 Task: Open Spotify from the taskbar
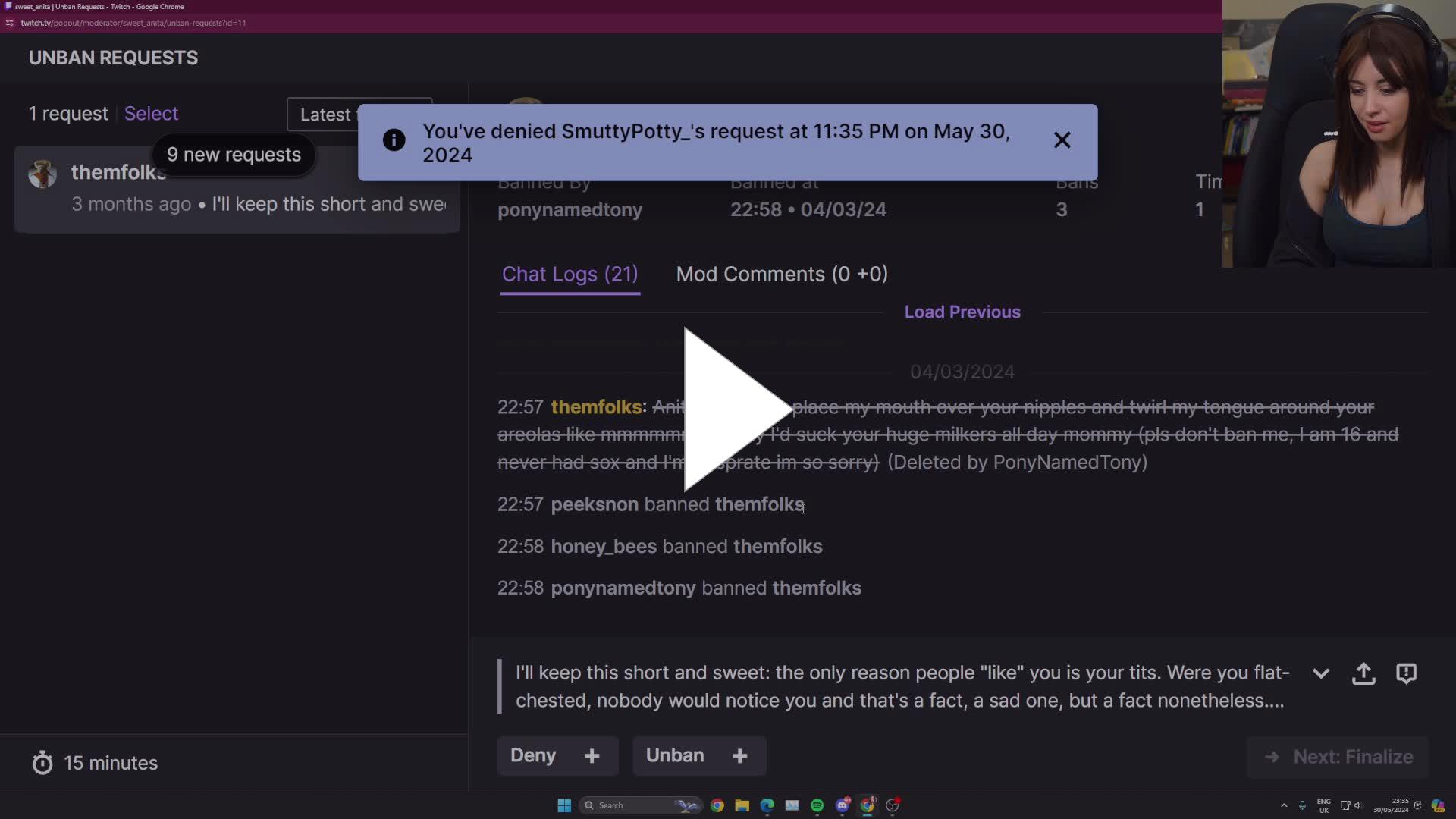point(817,805)
